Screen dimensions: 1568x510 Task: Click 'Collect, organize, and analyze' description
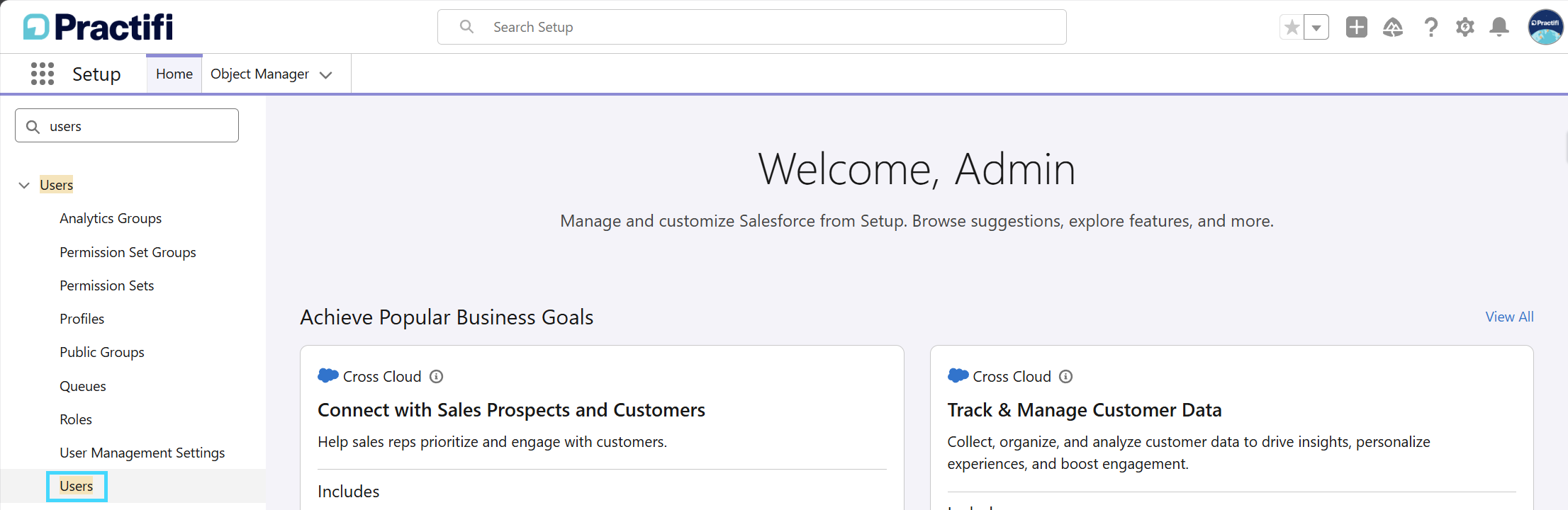point(1189,453)
